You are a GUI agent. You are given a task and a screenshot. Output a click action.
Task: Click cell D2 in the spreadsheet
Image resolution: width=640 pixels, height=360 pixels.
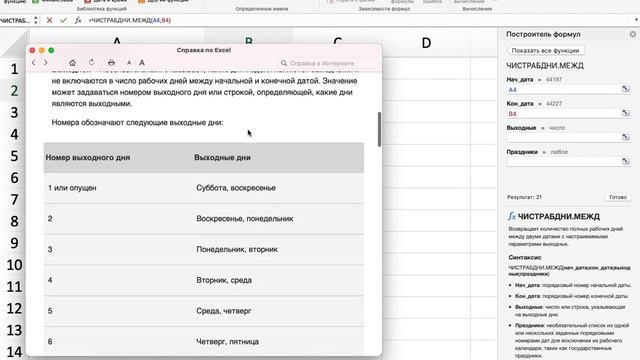426,91
